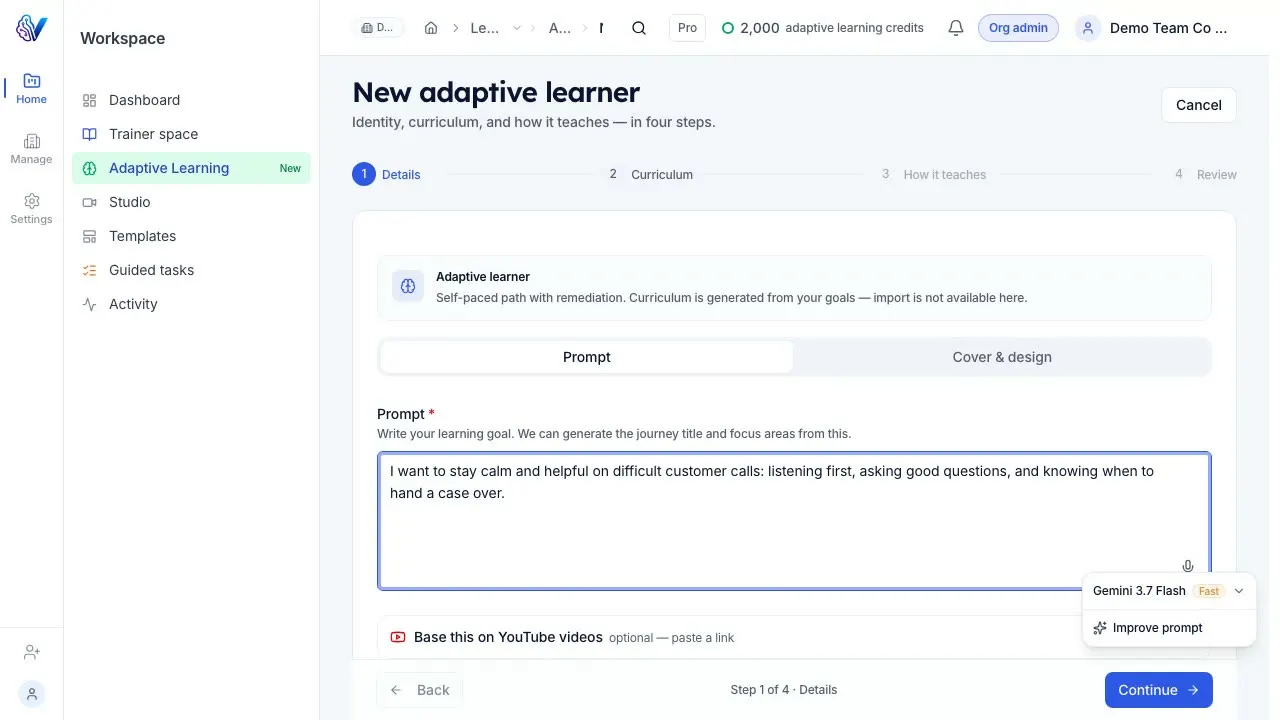Open the search icon in the top bar
The image size is (1280, 720).
pos(639,28)
